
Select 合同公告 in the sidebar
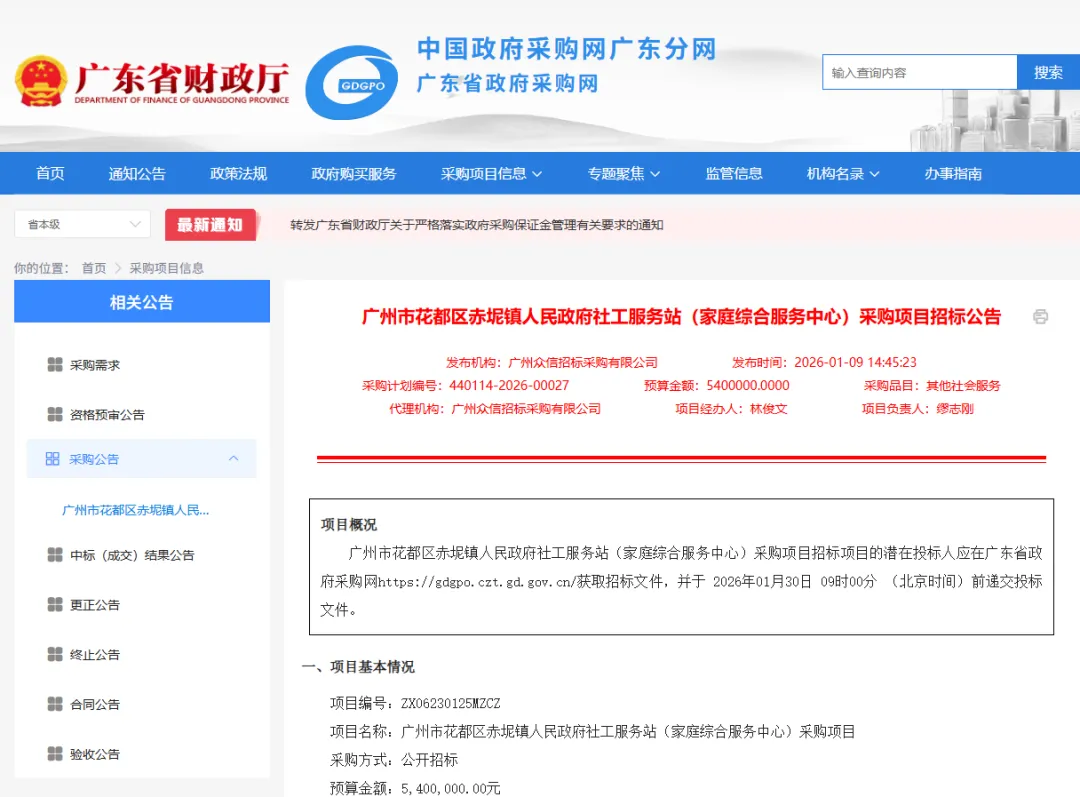94,704
